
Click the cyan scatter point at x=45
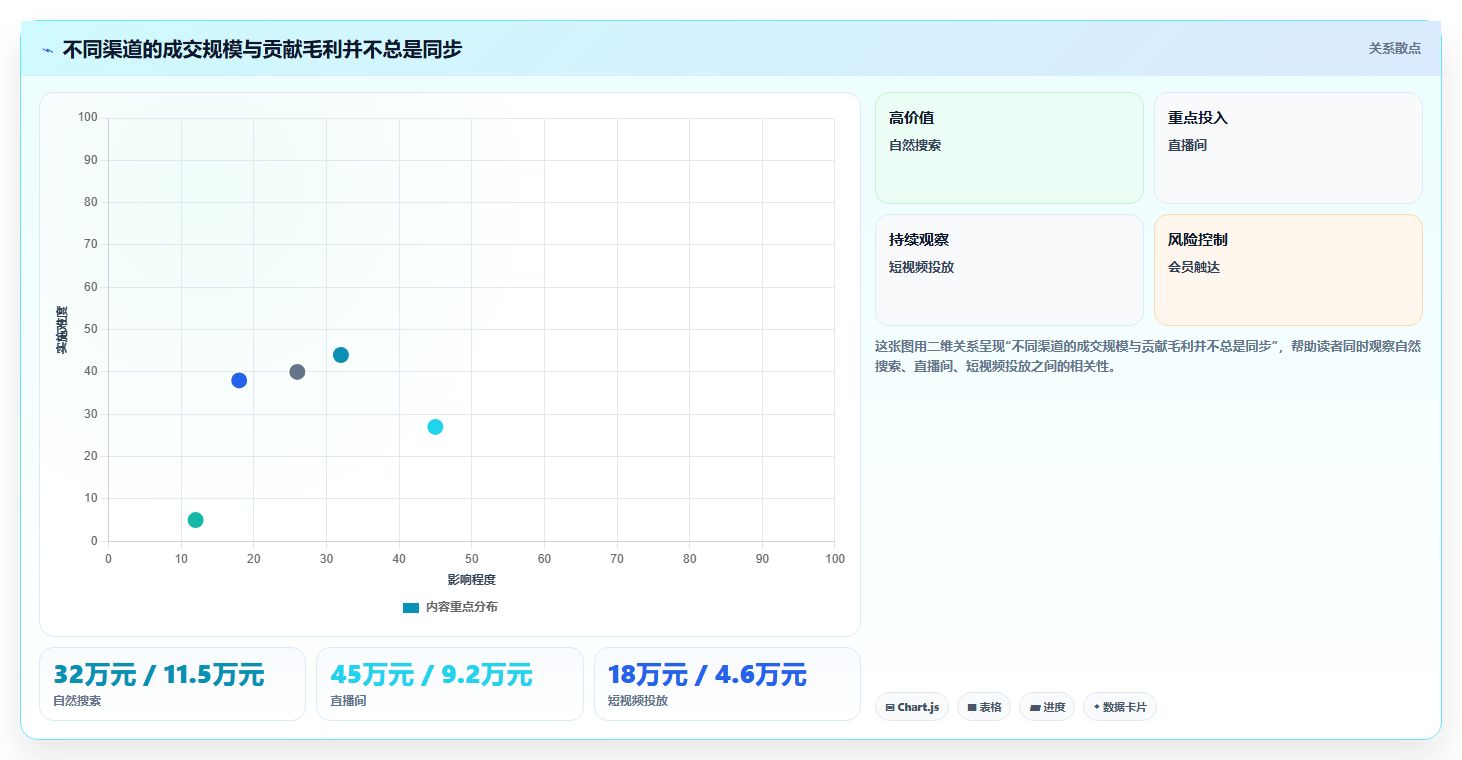(435, 427)
